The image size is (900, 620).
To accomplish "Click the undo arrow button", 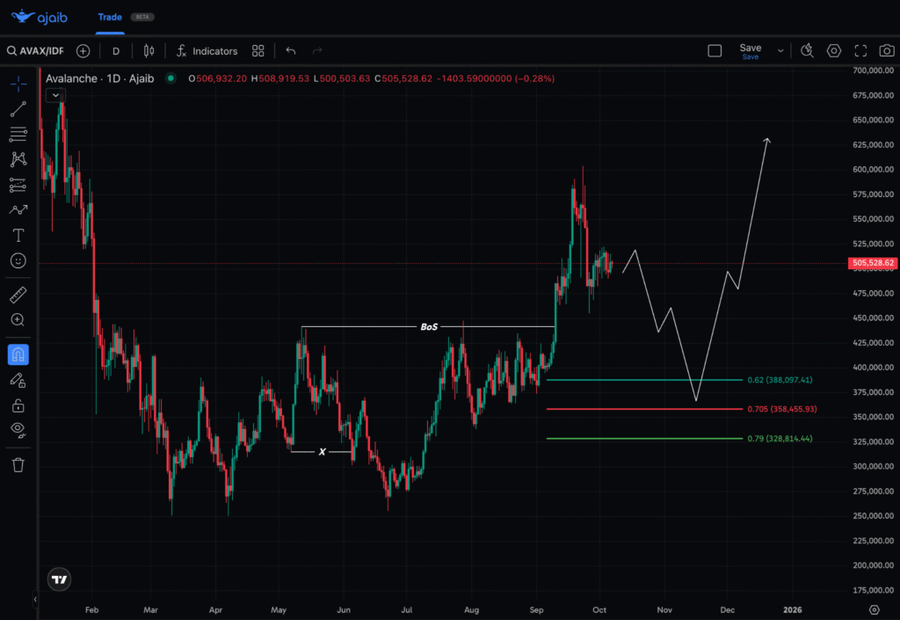I will 291,51.
